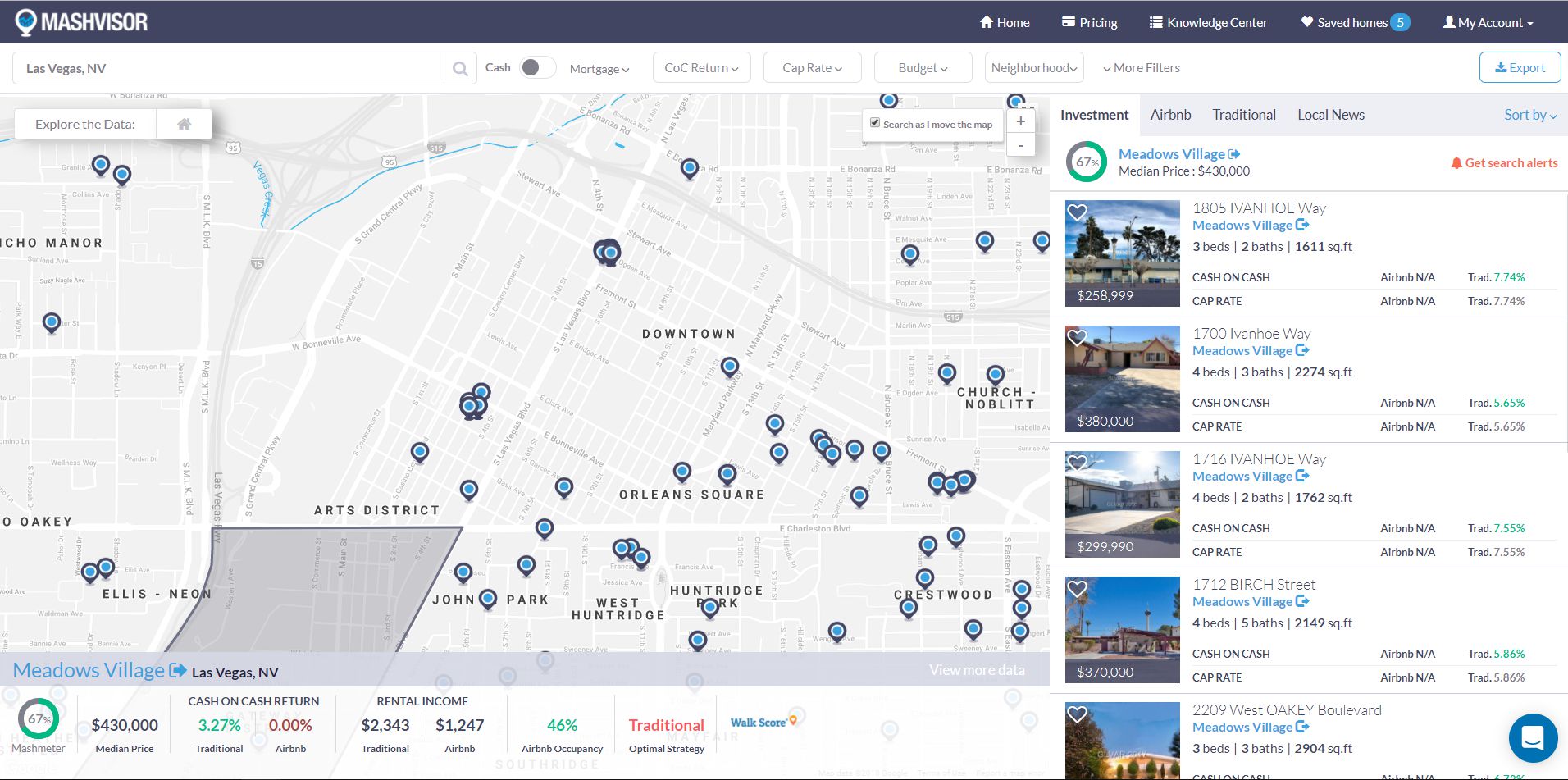1568x780 pixels.
Task: Open Meadows Village title in bottom panel
Action: tap(89, 670)
